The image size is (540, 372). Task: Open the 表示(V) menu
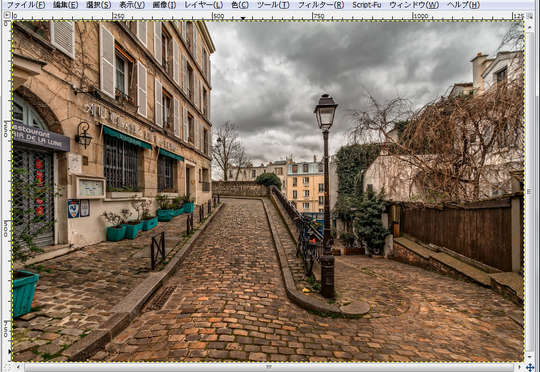[132, 5]
